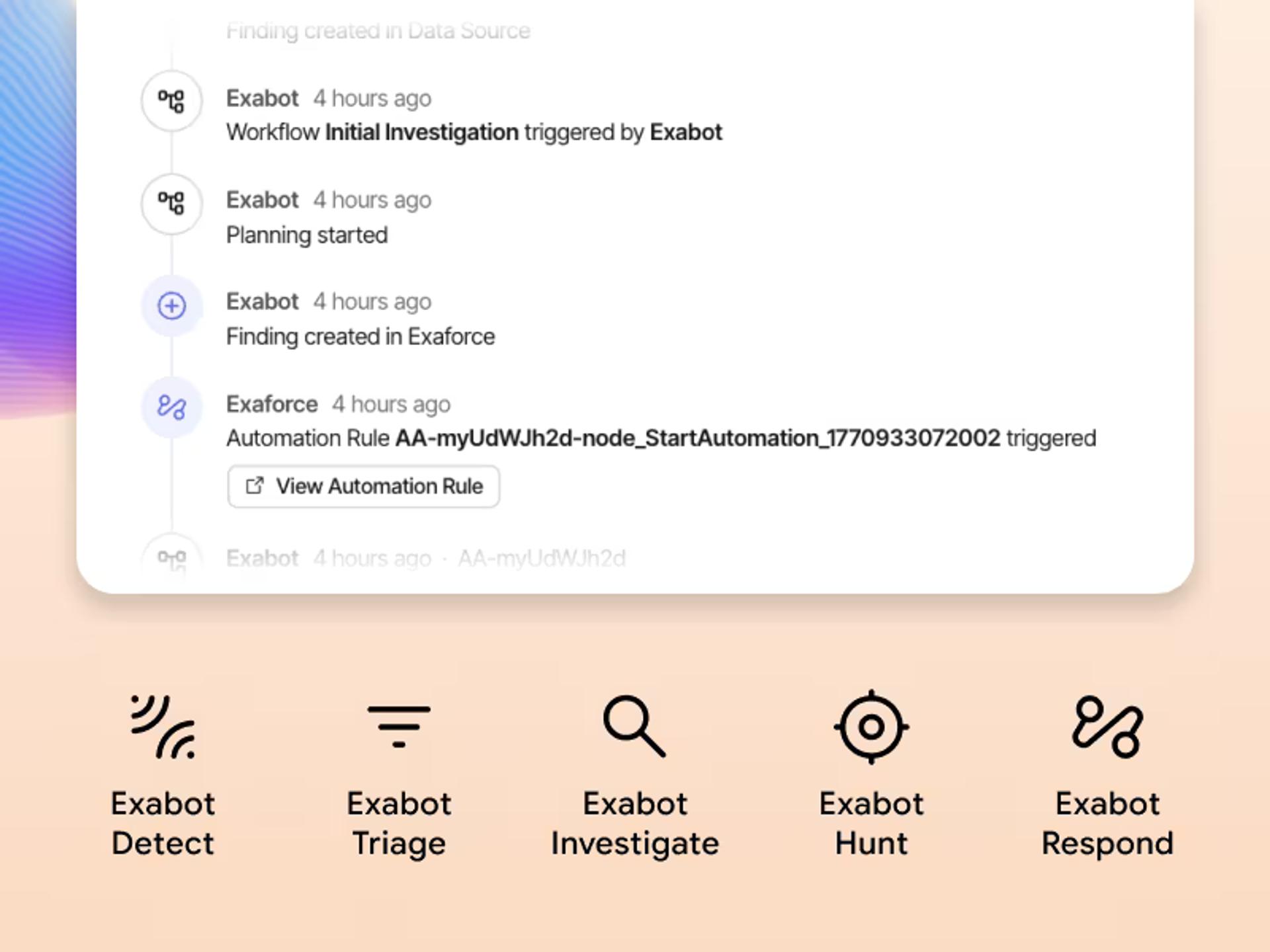Click the bold Initial Investigation workflow name
Image resolution: width=1270 pixels, height=952 pixels.
(422, 132)
